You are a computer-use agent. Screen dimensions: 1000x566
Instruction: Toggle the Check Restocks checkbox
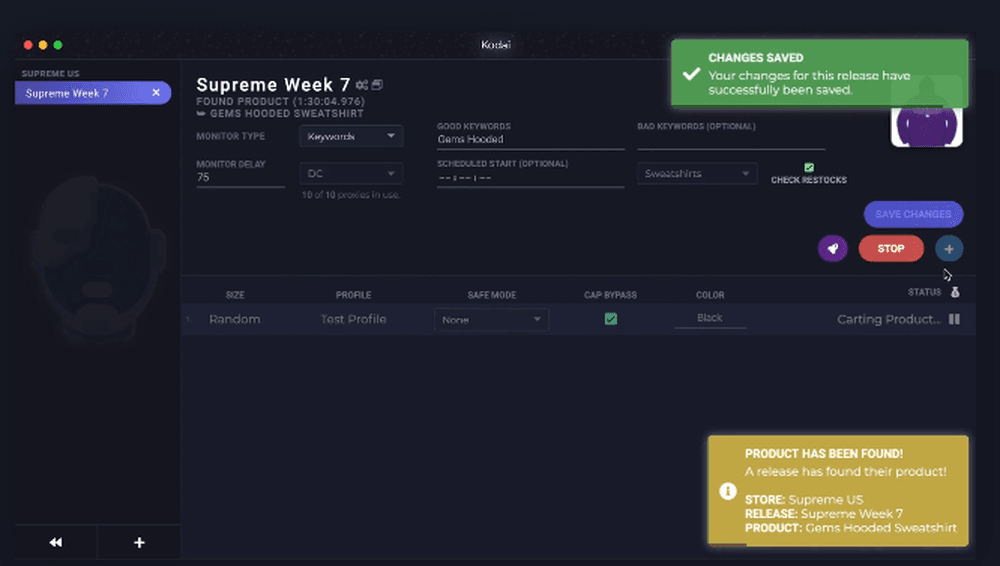click(x=809, y=168)
